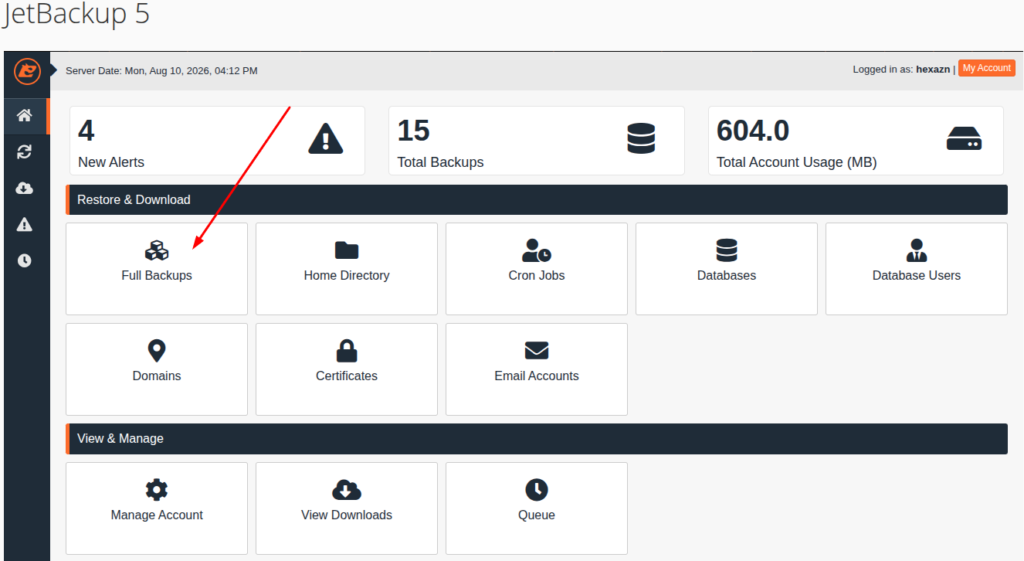The height and width of the screenshot is (561, 1024).
Task: Open the Home Directory label
Action: (x=347, y=276)
